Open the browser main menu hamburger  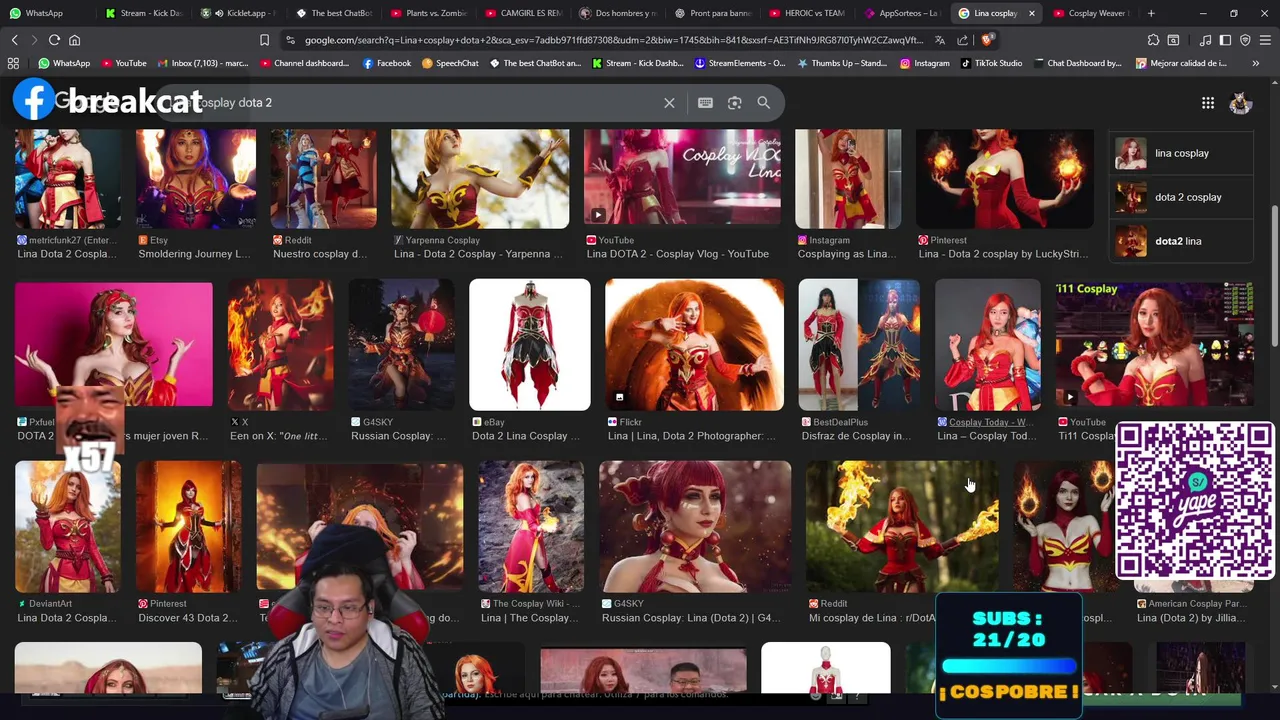(1265, 40)
